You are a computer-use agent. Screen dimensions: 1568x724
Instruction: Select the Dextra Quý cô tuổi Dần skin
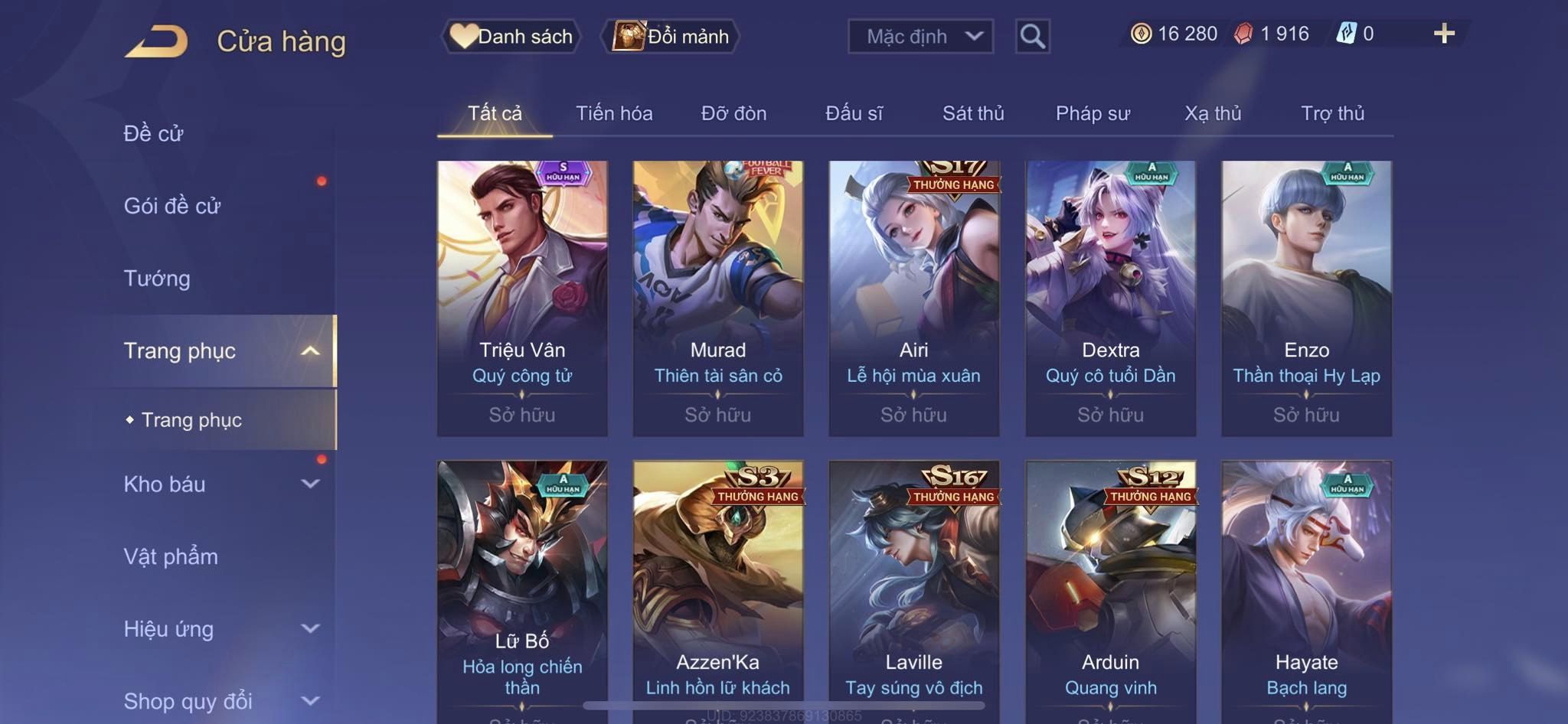1110,298
